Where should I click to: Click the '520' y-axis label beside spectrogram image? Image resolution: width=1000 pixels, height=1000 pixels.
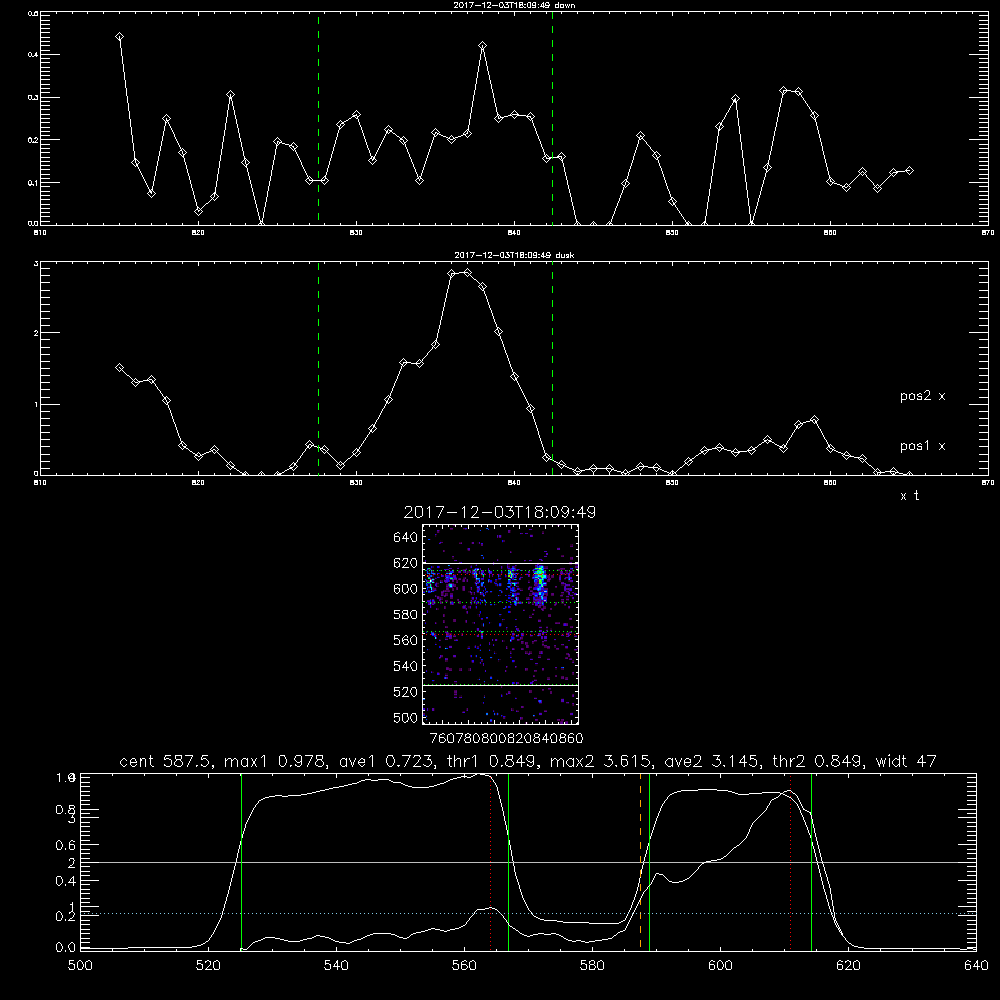[x=406, y=692]
